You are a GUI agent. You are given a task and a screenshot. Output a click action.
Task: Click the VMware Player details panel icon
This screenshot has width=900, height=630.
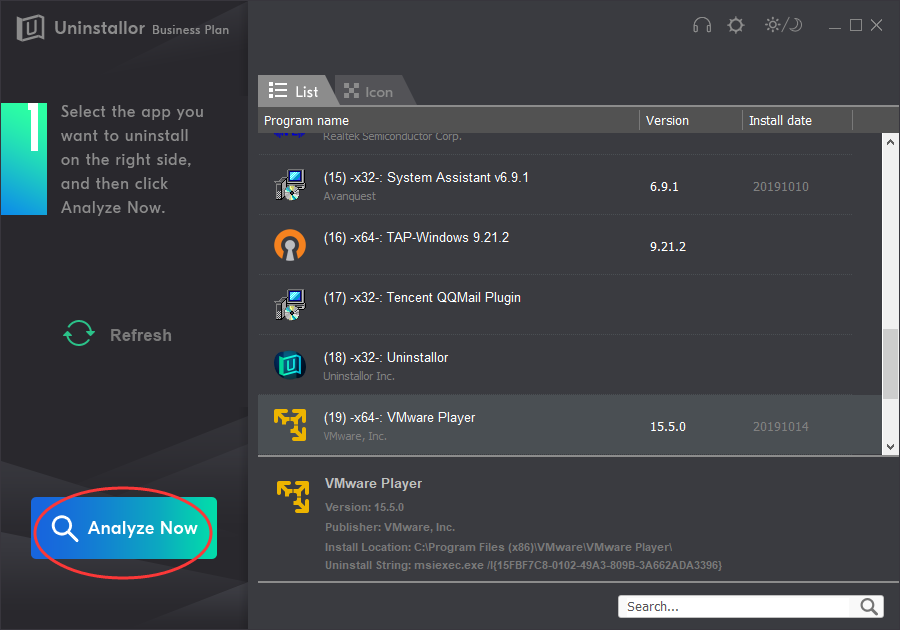click(x=293, y=497)
